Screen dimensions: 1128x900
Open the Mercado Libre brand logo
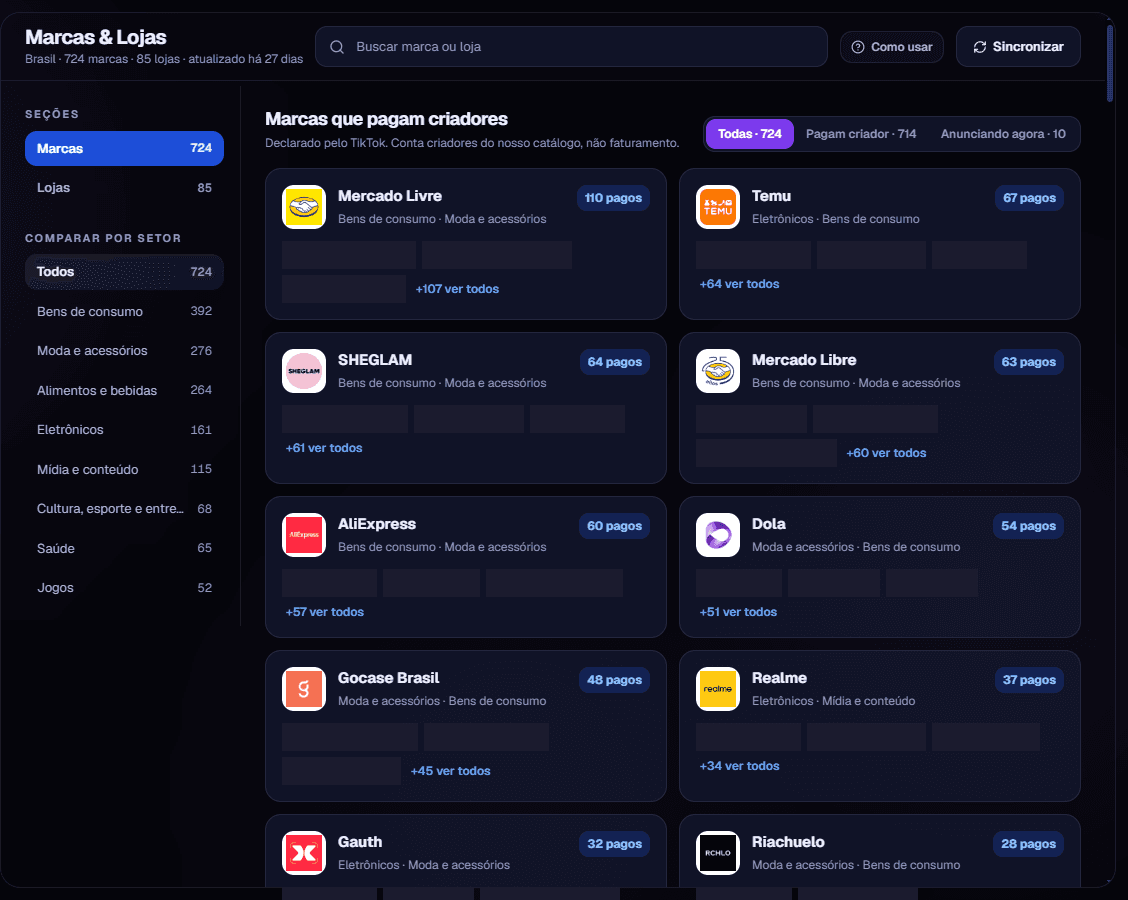pos(718,371)
